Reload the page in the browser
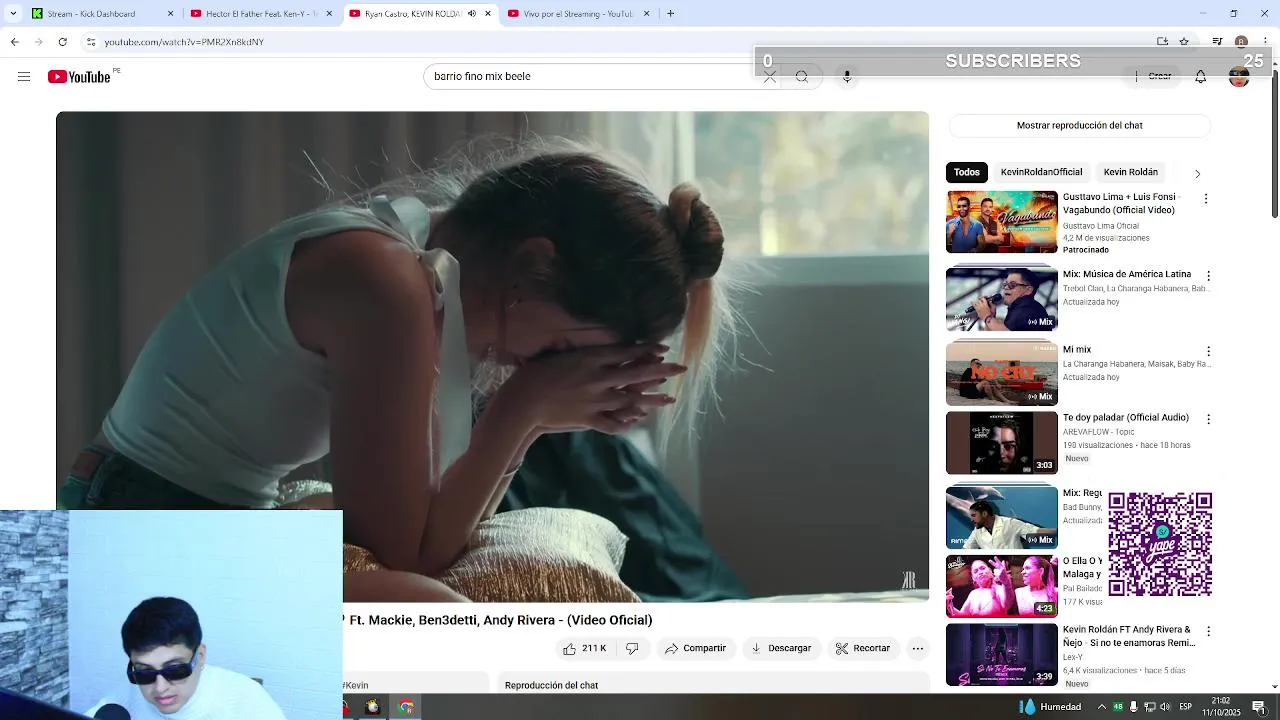This screenshot has height=720, width=1280. coord(62,42)
